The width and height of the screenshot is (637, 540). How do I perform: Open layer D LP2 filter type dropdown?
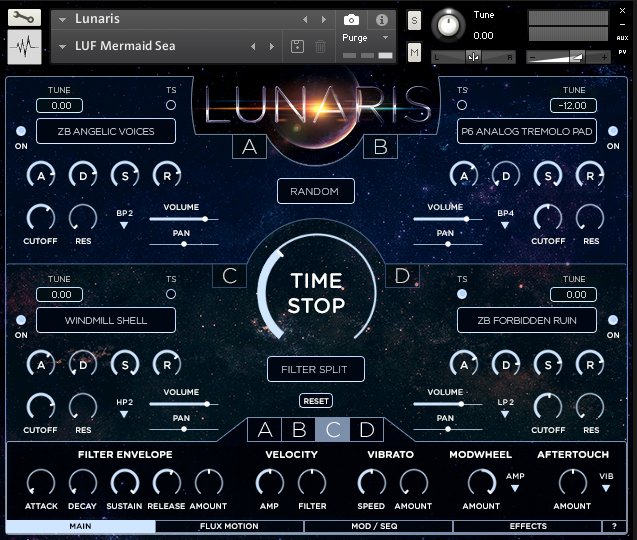click(x=505, y=414)
